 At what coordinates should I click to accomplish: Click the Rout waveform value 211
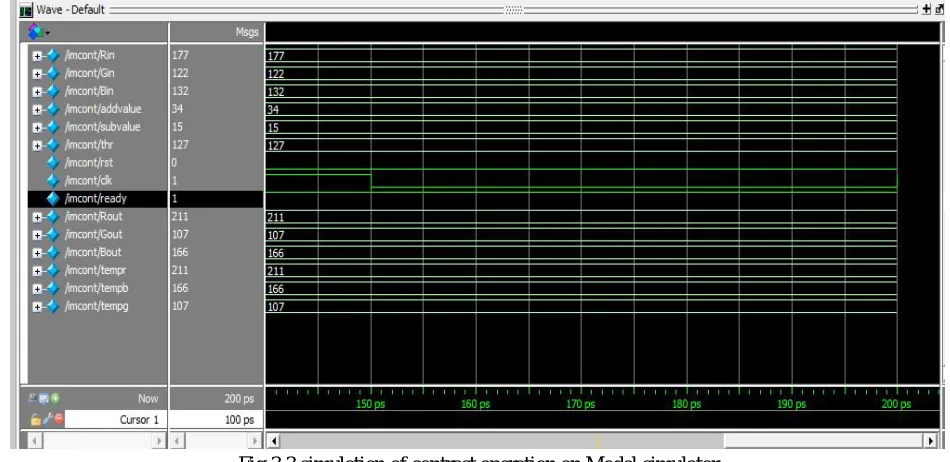[276, 217]
